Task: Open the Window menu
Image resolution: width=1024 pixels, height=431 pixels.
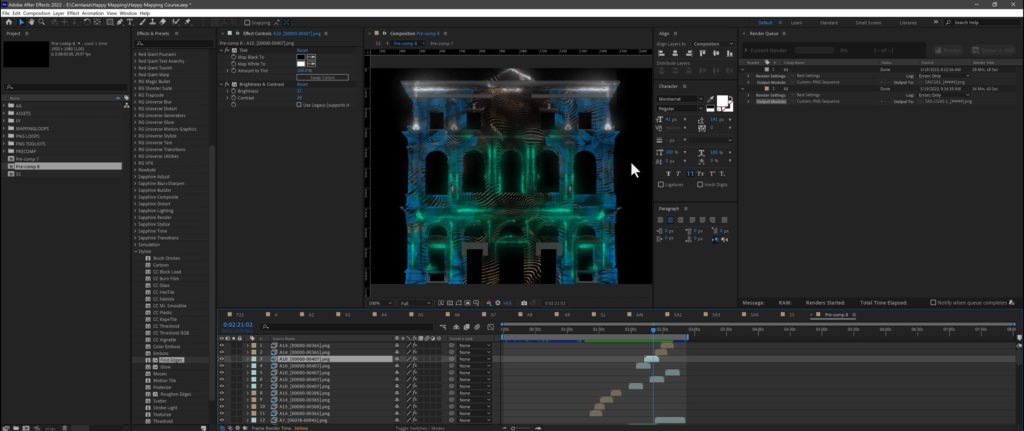Action: 129,13
